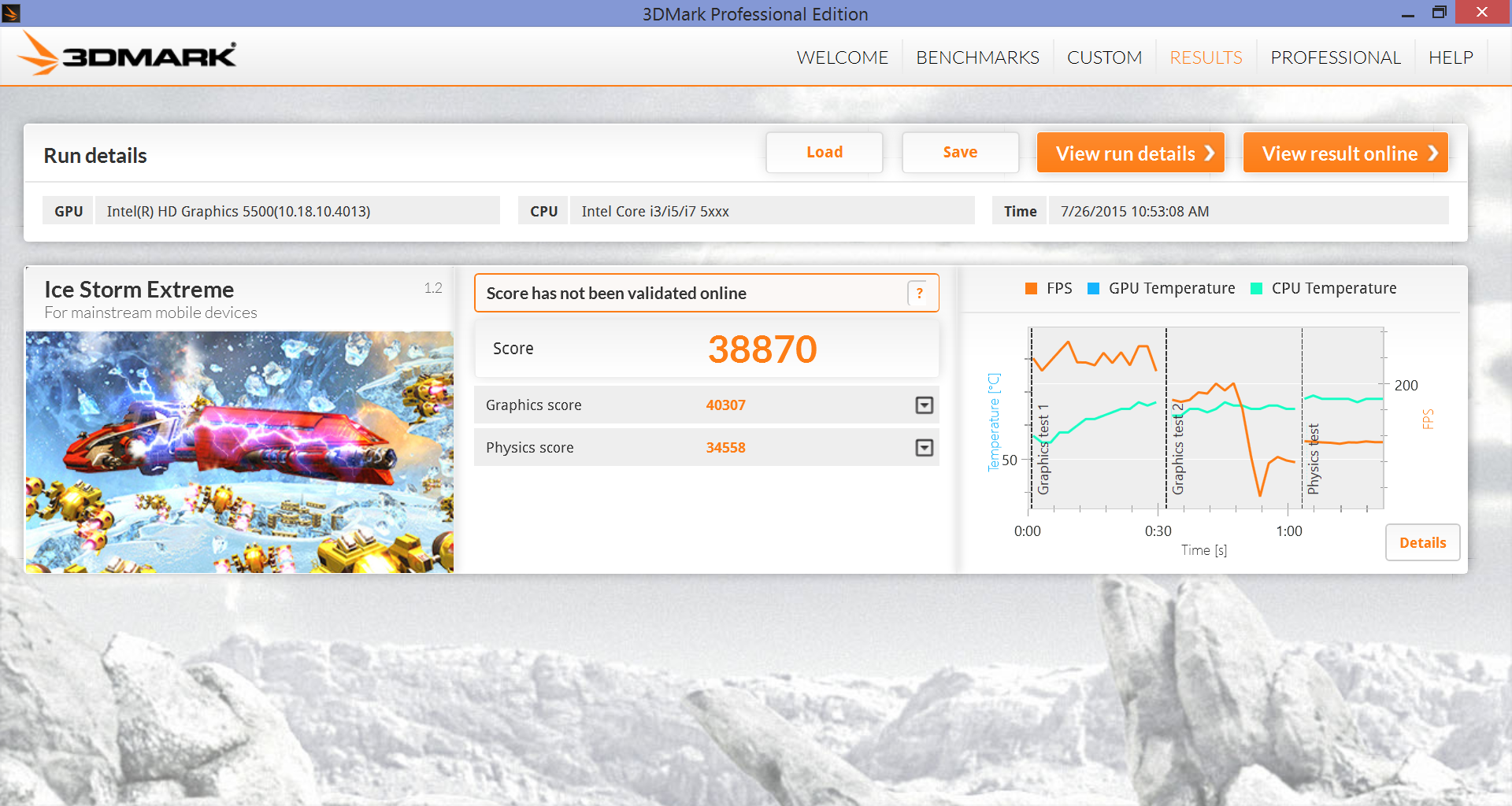This screenshot has width=1512, height=806.
Task: Click the Physics test chart marker
Action: pyautogui.click(x=1313, y=459)
